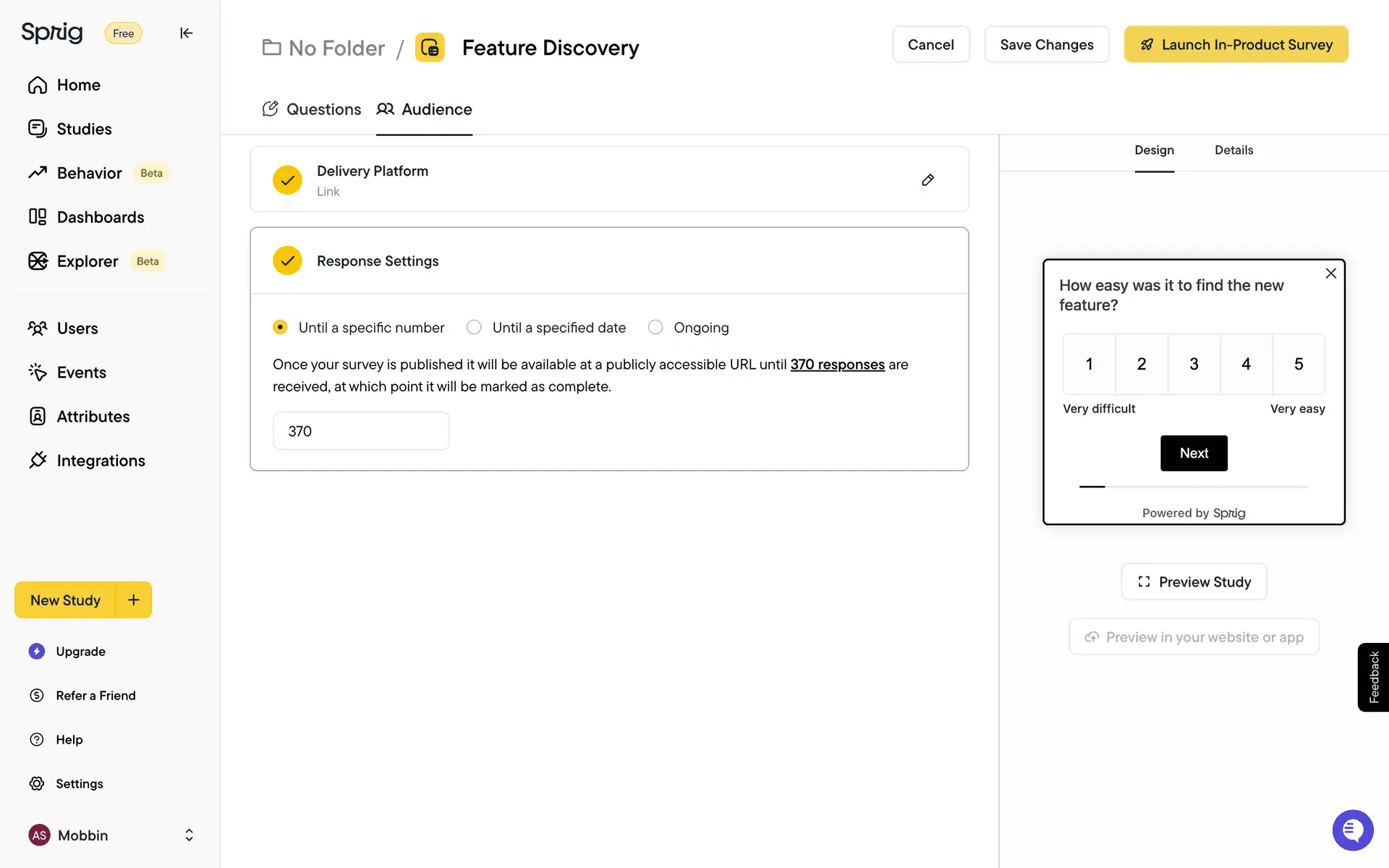The width and height of the screenshot is (1389, 868).
Task: Open the chat support bubble
Action: (x=1352, y=830)
